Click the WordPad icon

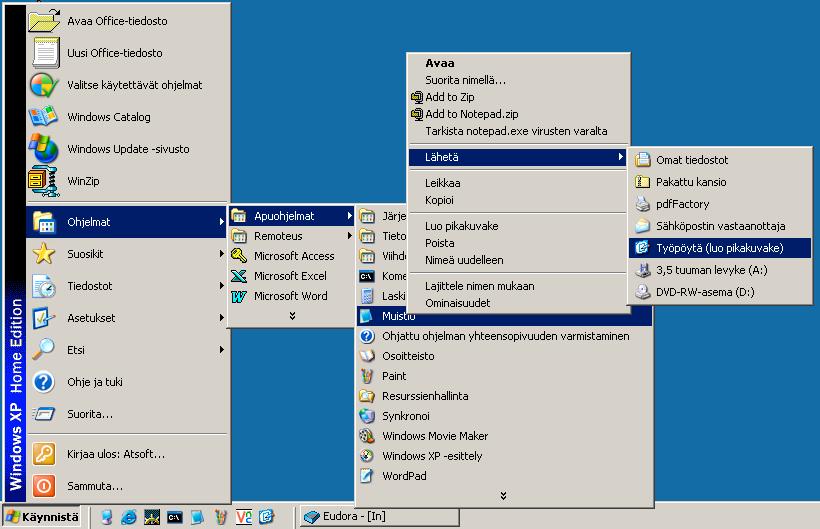[367, 476]
